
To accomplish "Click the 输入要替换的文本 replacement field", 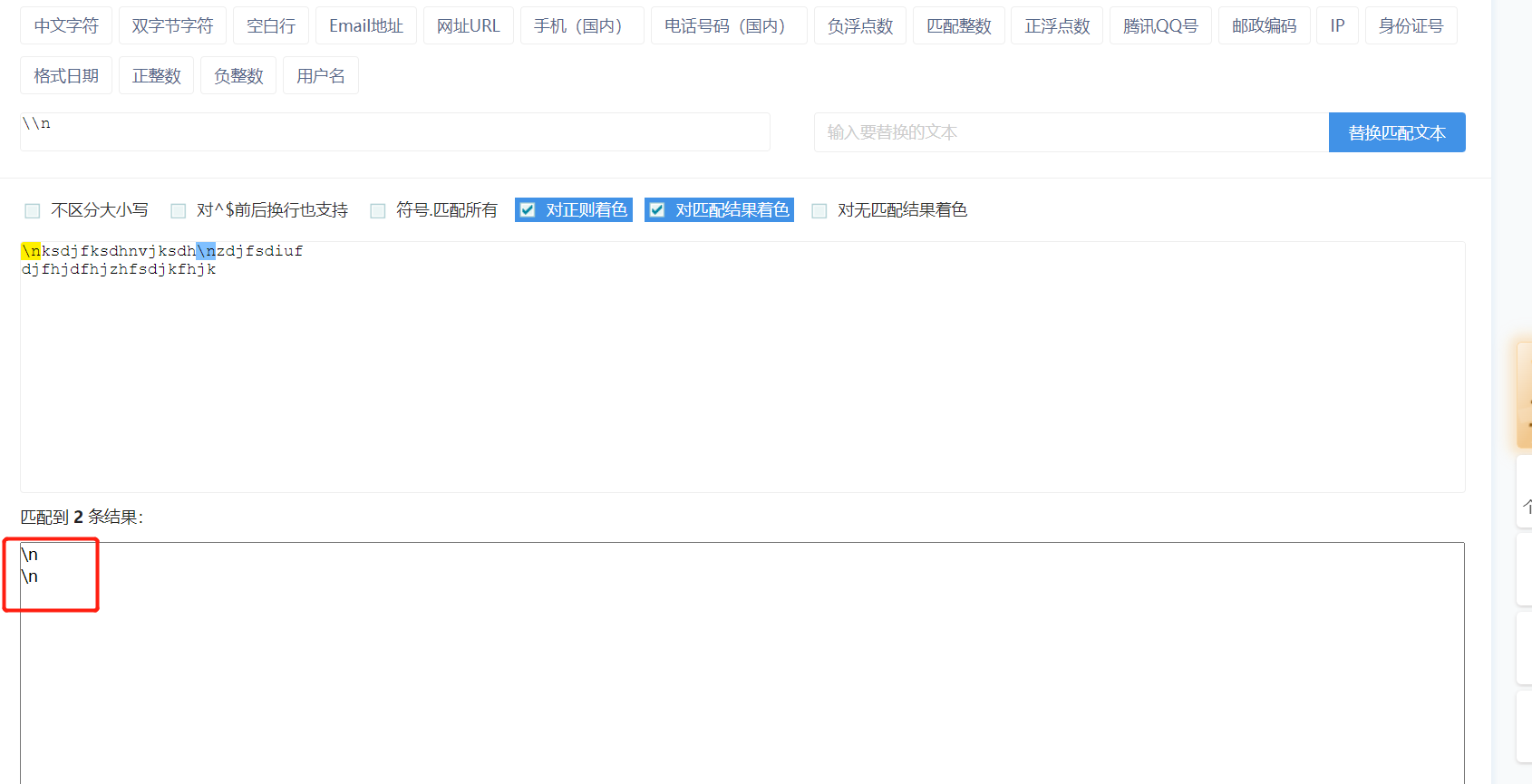I will click(1071, 132).
